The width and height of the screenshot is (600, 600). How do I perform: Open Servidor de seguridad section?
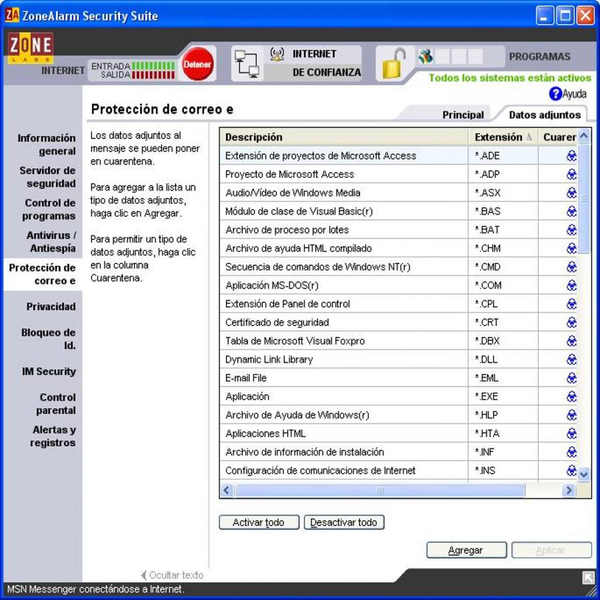point(47,177)
